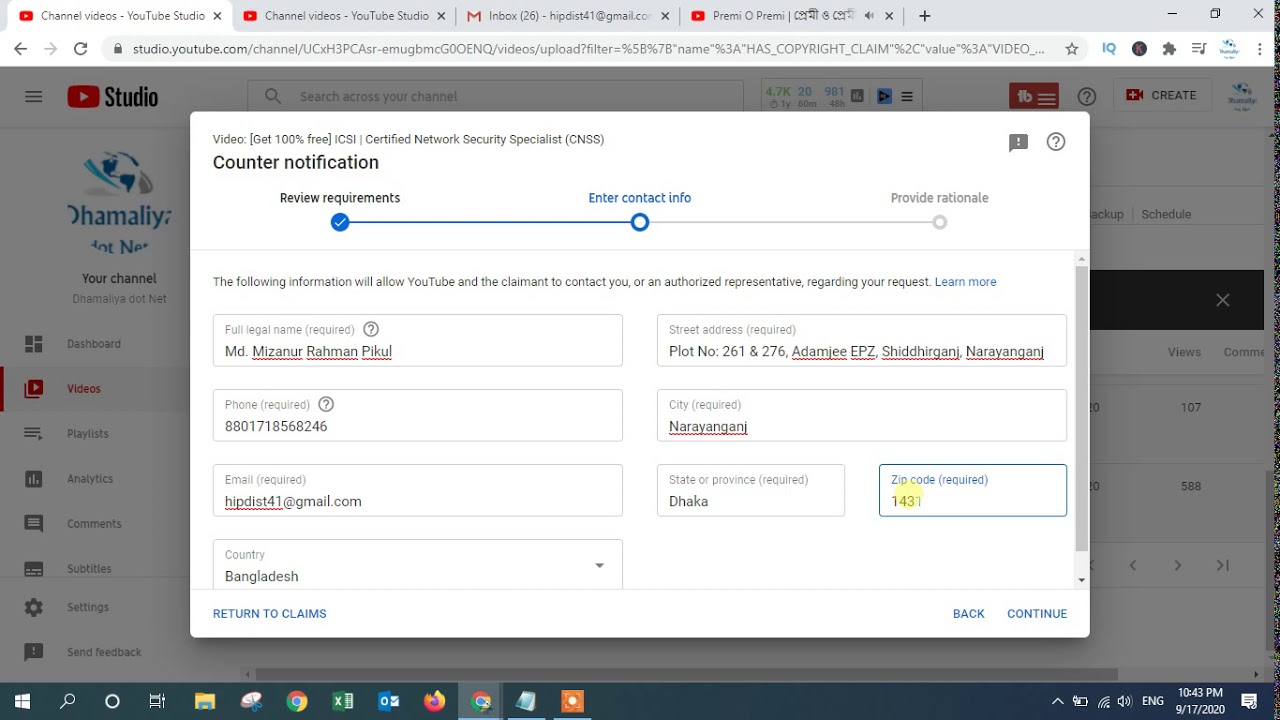Viewport: 1280px width, 720px height.
Task: Click the Zip code field
Action: [973, 490]
